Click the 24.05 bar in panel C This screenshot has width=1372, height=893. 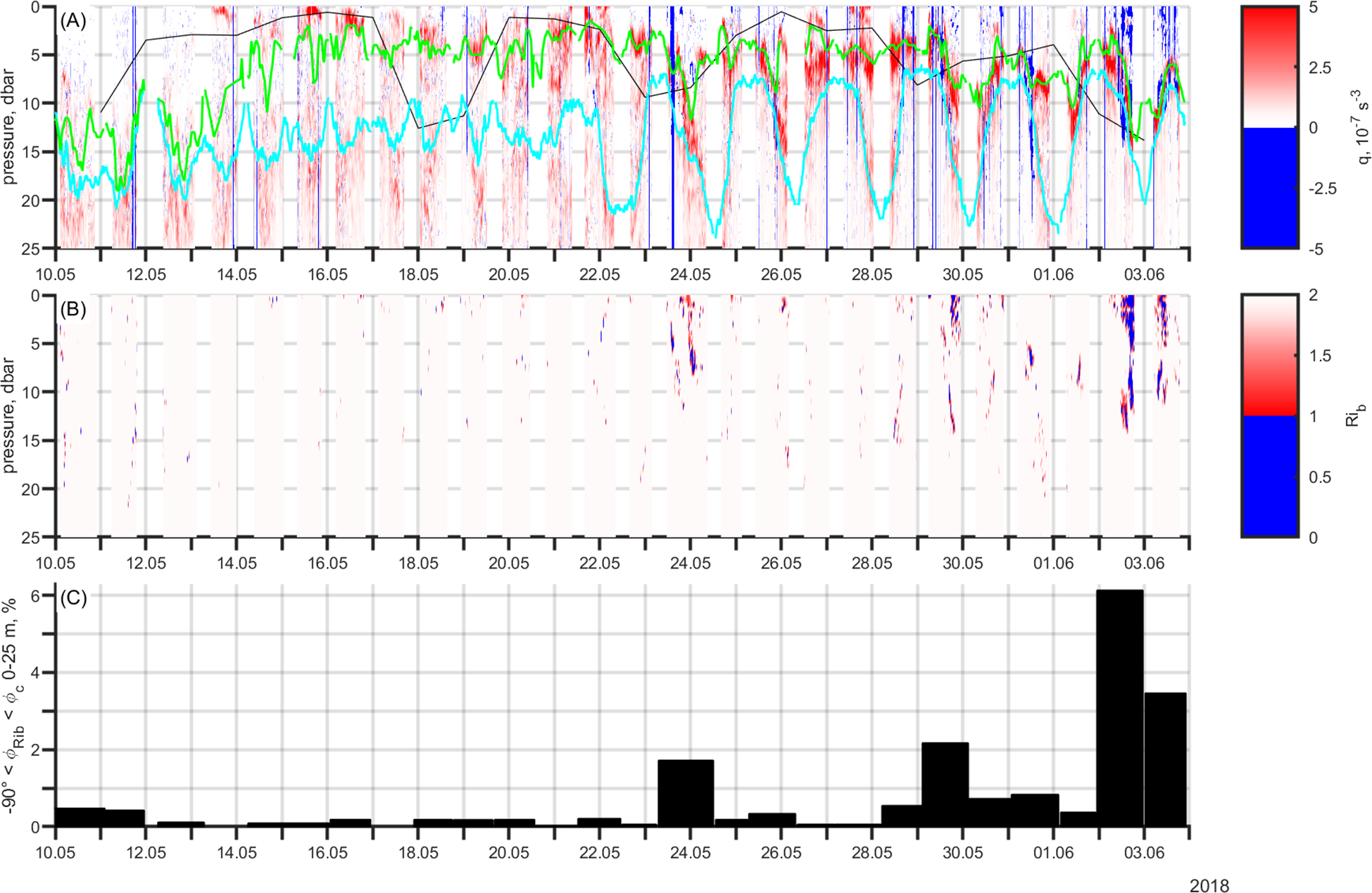[686, 793]
